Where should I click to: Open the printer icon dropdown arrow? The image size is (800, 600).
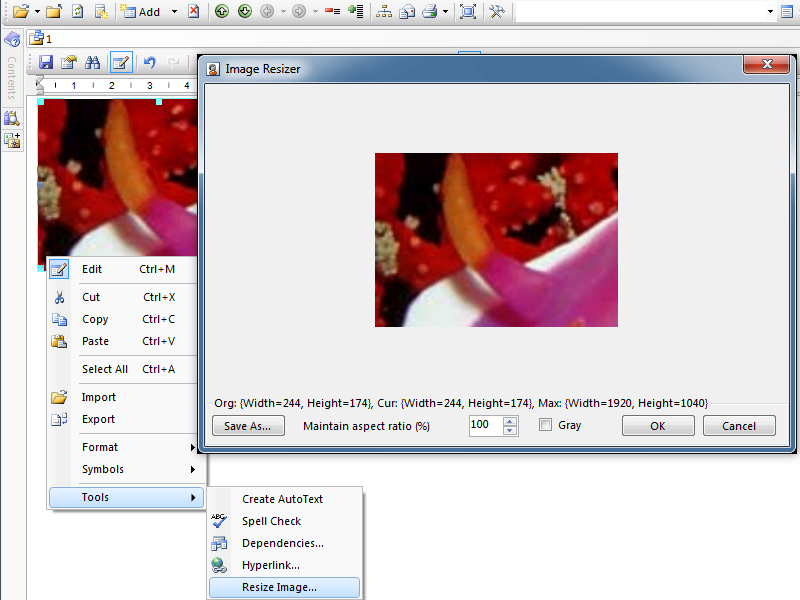[445, 12]
